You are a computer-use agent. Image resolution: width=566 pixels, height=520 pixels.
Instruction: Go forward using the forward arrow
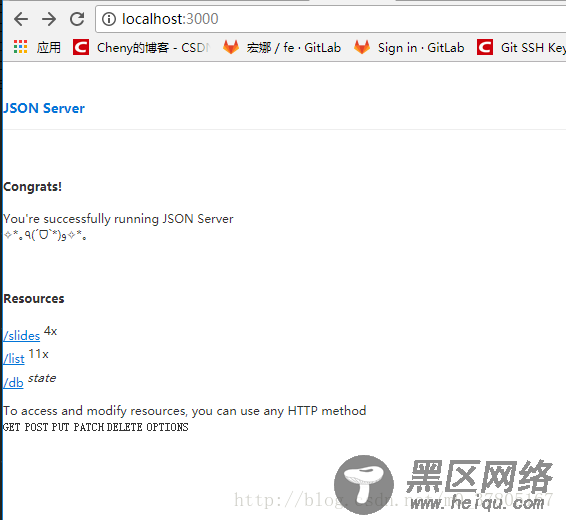point(49,19)
